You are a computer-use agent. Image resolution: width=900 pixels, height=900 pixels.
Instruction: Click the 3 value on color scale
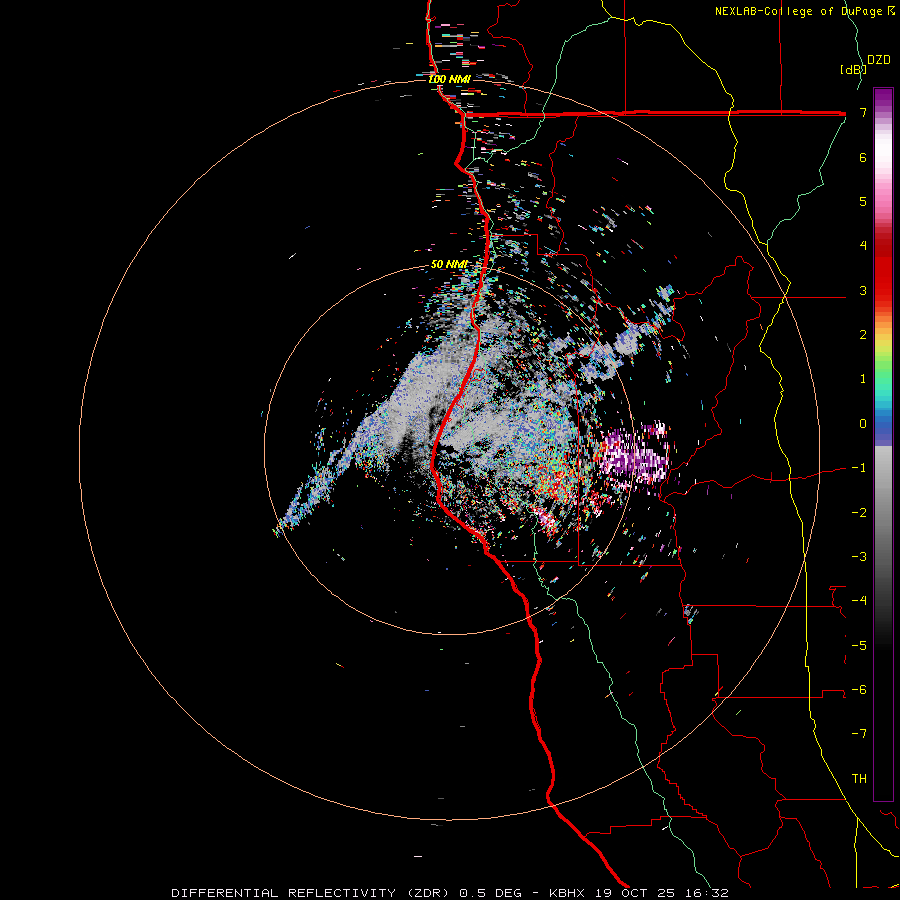[x=863, y=290]
